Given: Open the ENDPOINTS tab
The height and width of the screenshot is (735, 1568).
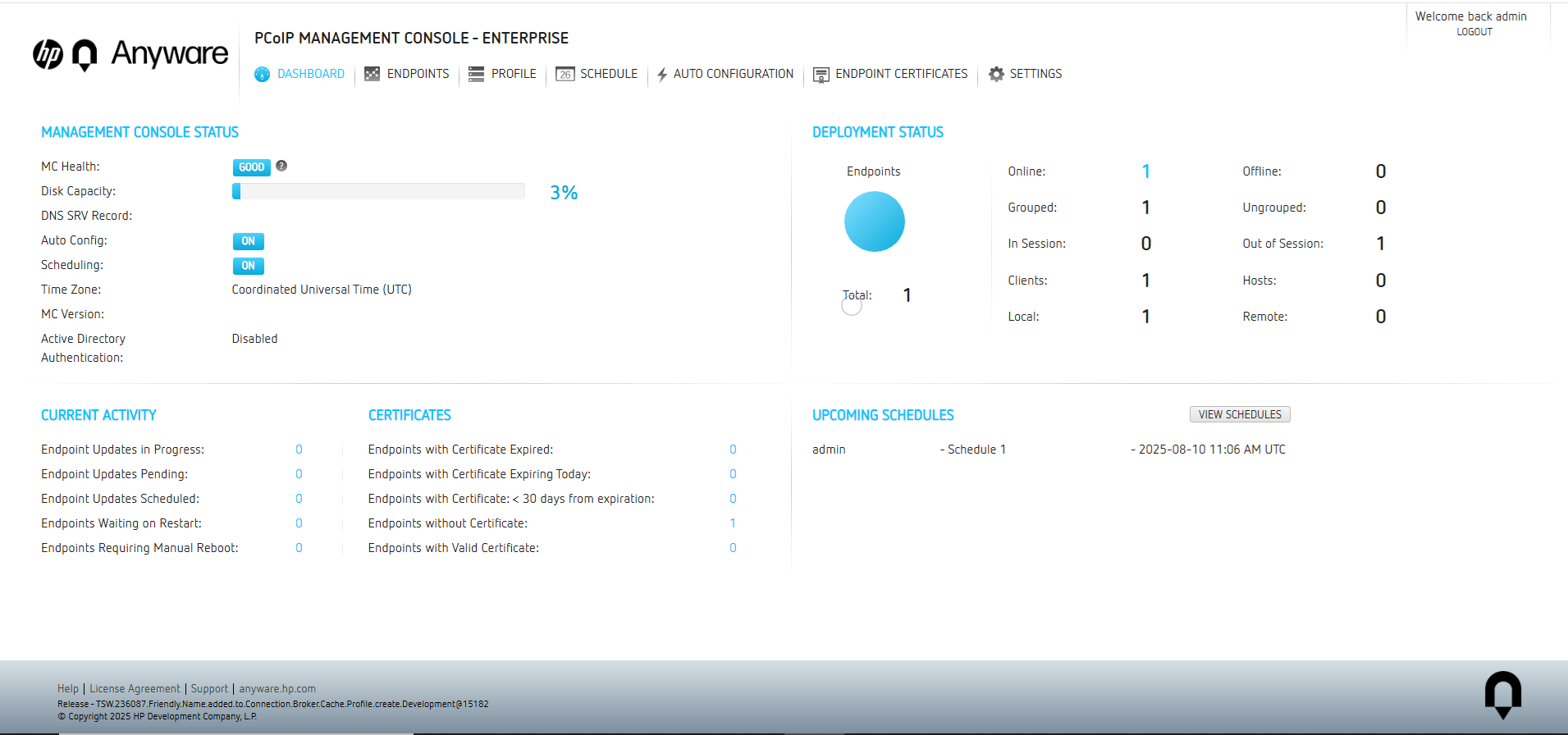Looking at the screenshot, I should pos(418,74).
